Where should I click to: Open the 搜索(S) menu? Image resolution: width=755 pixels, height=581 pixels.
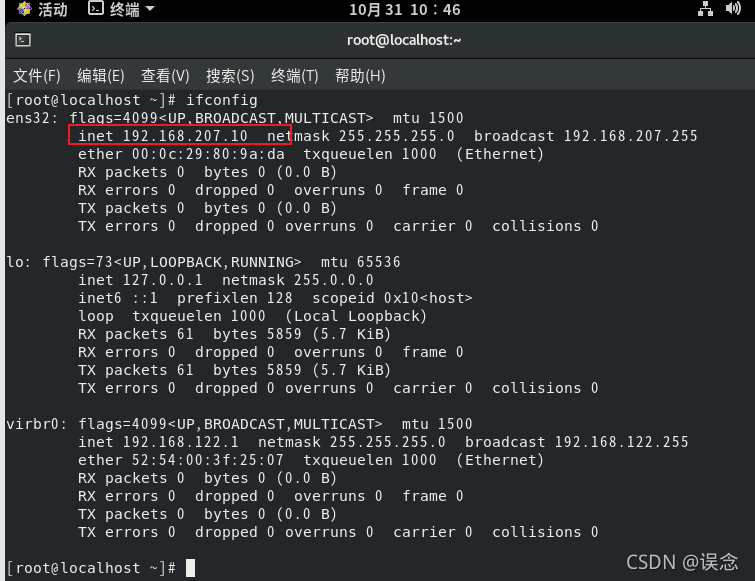pyautogui.click(x=230, y=76)
